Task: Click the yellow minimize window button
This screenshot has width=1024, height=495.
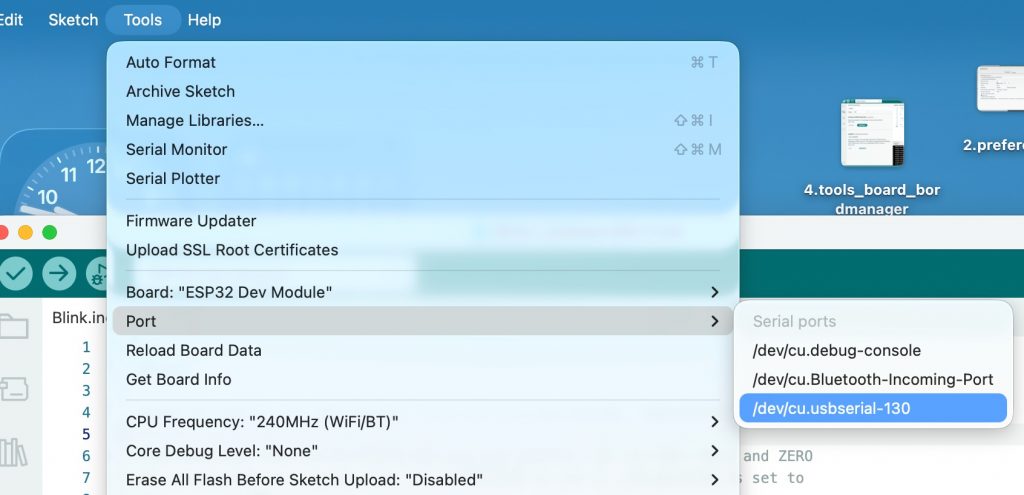Action: 25,232
